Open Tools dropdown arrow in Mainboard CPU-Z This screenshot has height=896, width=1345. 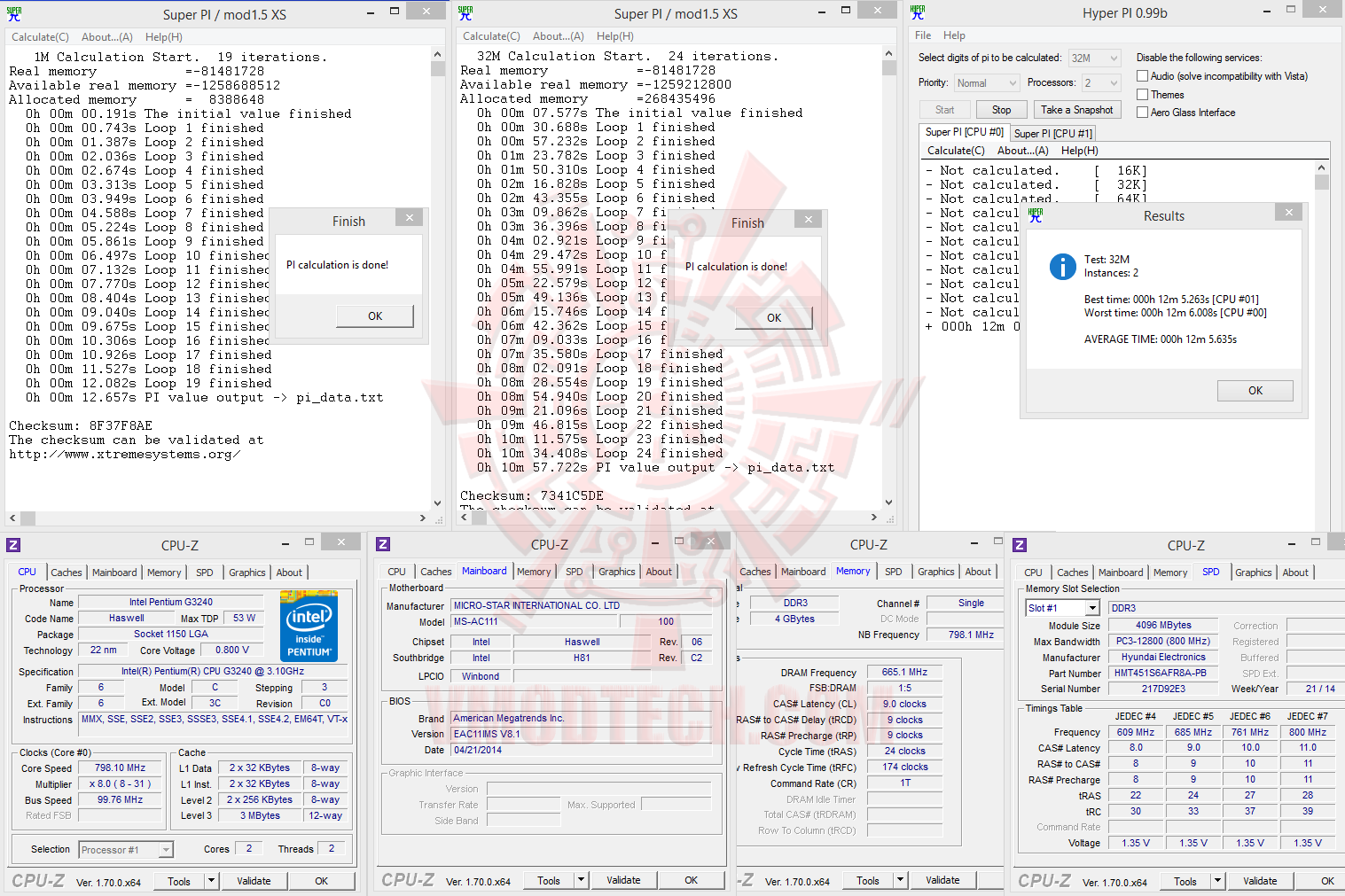point(581,880)
